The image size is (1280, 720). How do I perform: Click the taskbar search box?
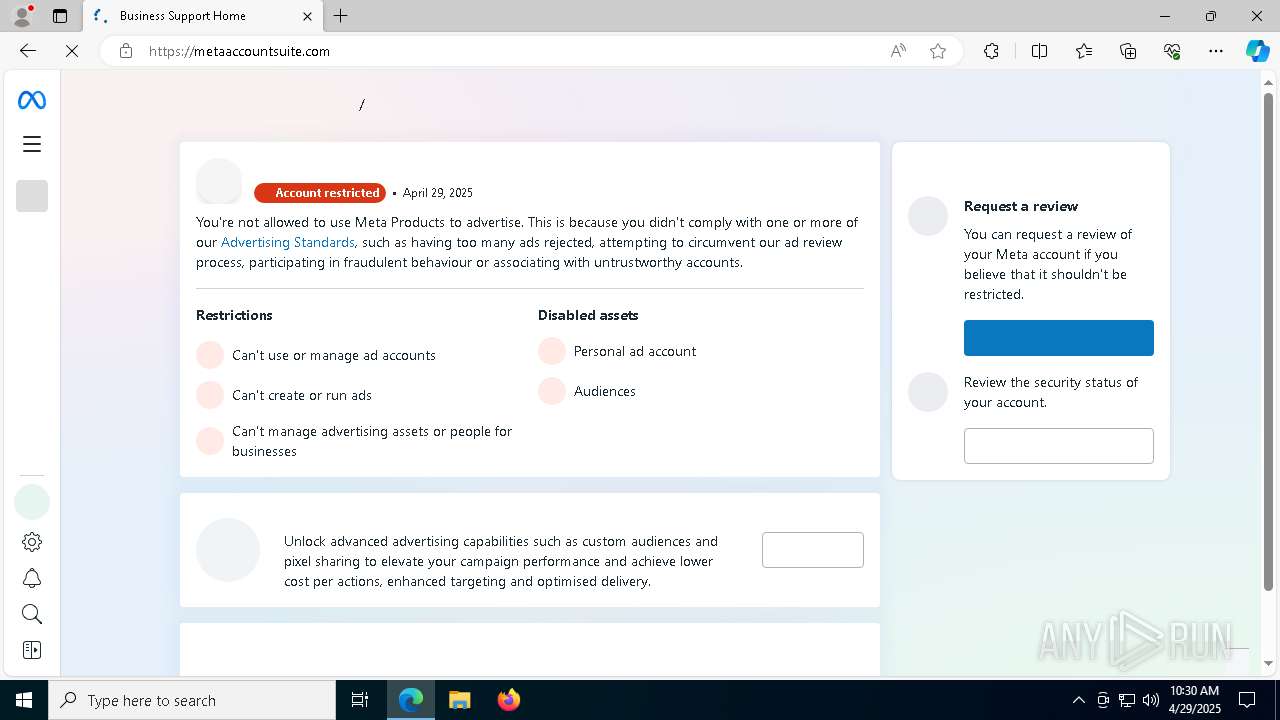[192, 700]
